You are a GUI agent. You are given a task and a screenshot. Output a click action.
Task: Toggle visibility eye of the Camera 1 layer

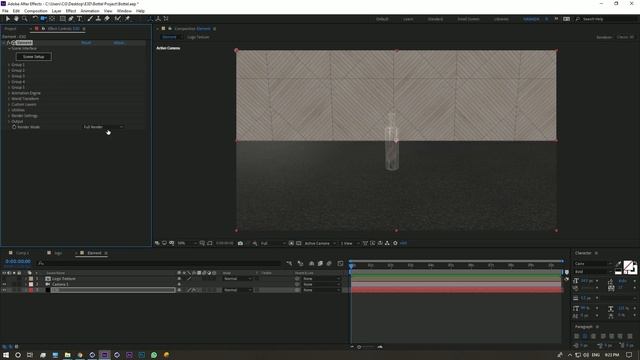click(x=4, y=284)
